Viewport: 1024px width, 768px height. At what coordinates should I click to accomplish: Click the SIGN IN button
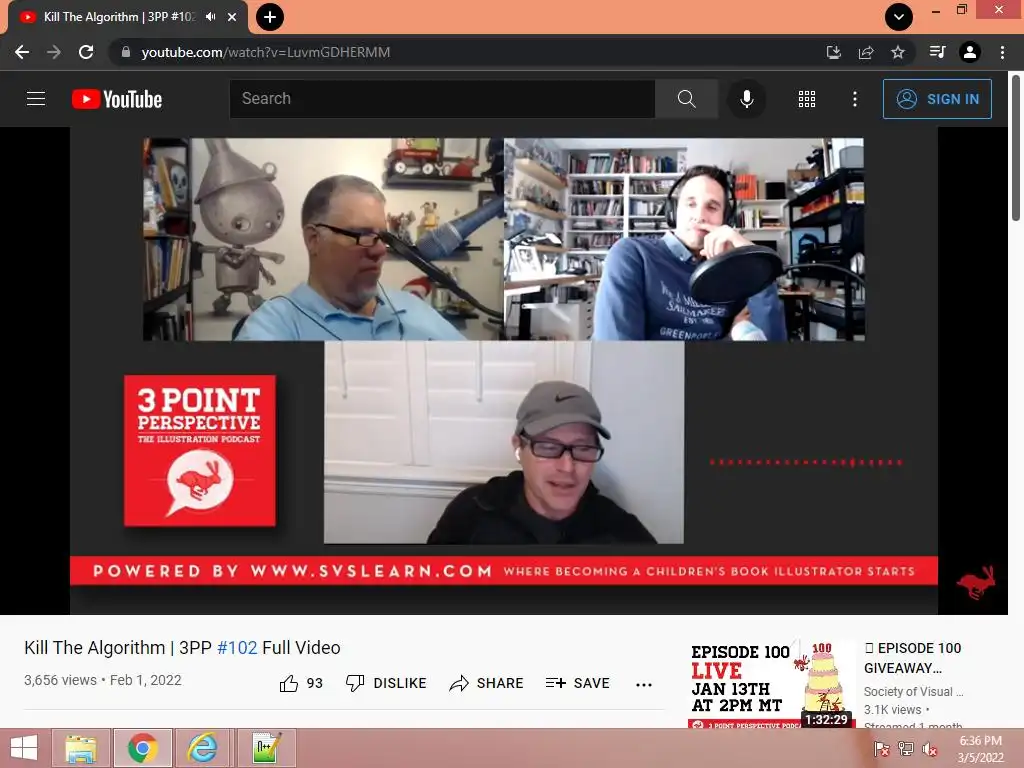point(937,99)
